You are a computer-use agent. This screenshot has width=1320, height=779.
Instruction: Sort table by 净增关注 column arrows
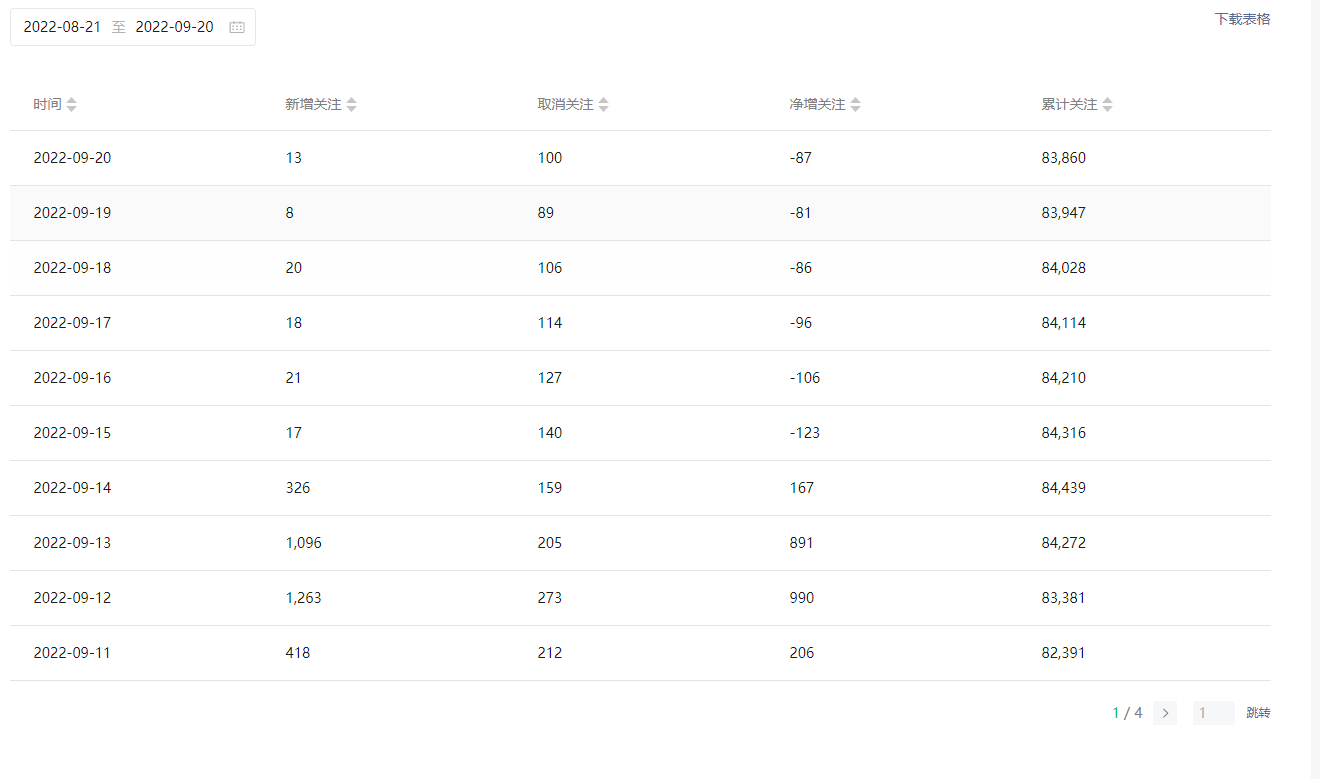[x=856, y=104]
